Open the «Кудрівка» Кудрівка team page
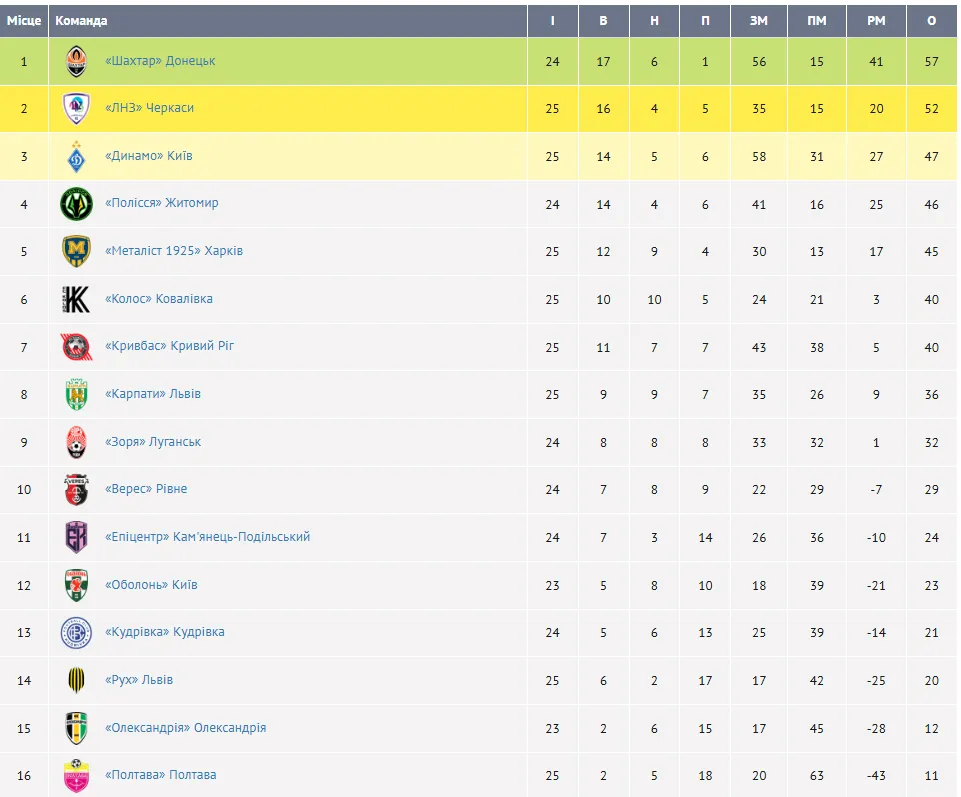The height and width of the screenshot is (797, 961). (x=164, y=632)
